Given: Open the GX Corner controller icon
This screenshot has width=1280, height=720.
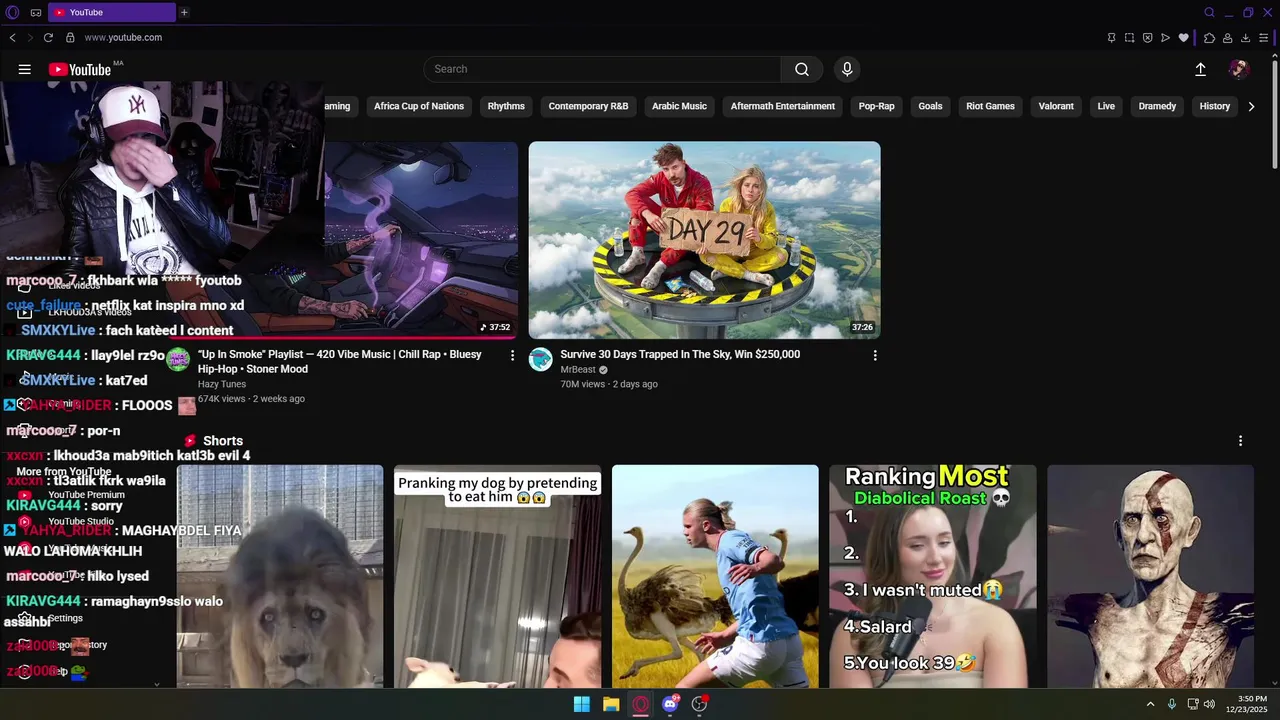Looking at the screenshot, I should [36, 12].
